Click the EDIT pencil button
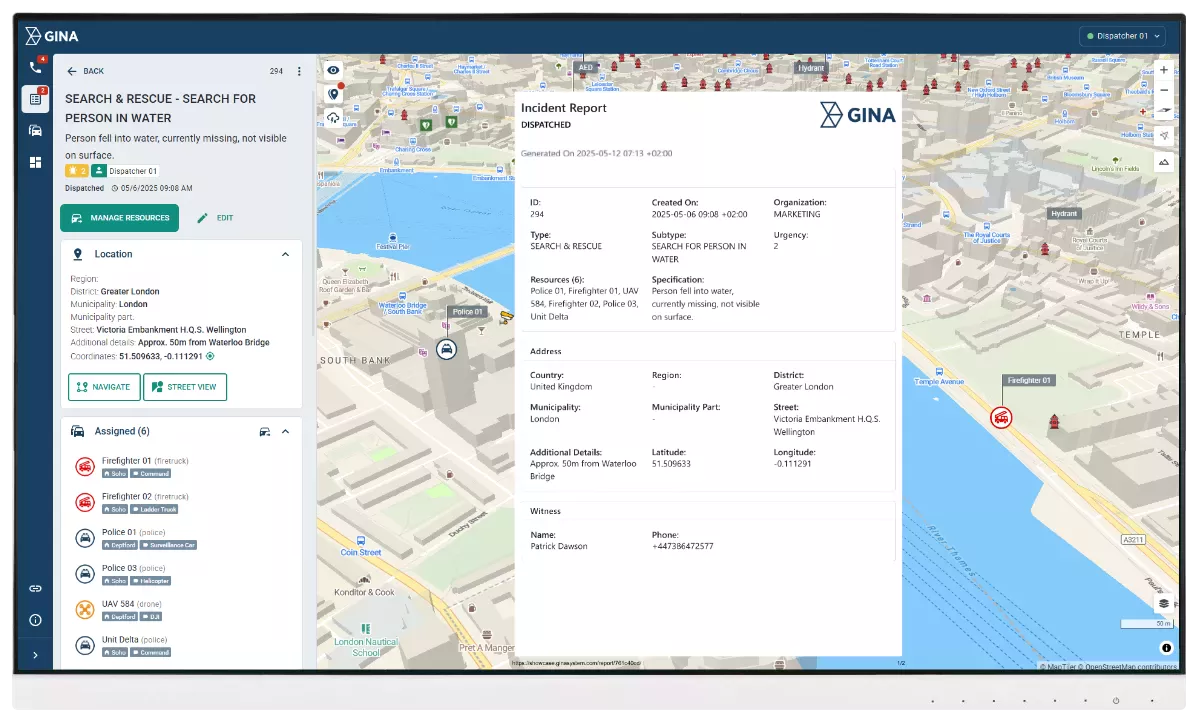Image resolution: width=1200 pixels, height=718 pixels. pos(215,218)
